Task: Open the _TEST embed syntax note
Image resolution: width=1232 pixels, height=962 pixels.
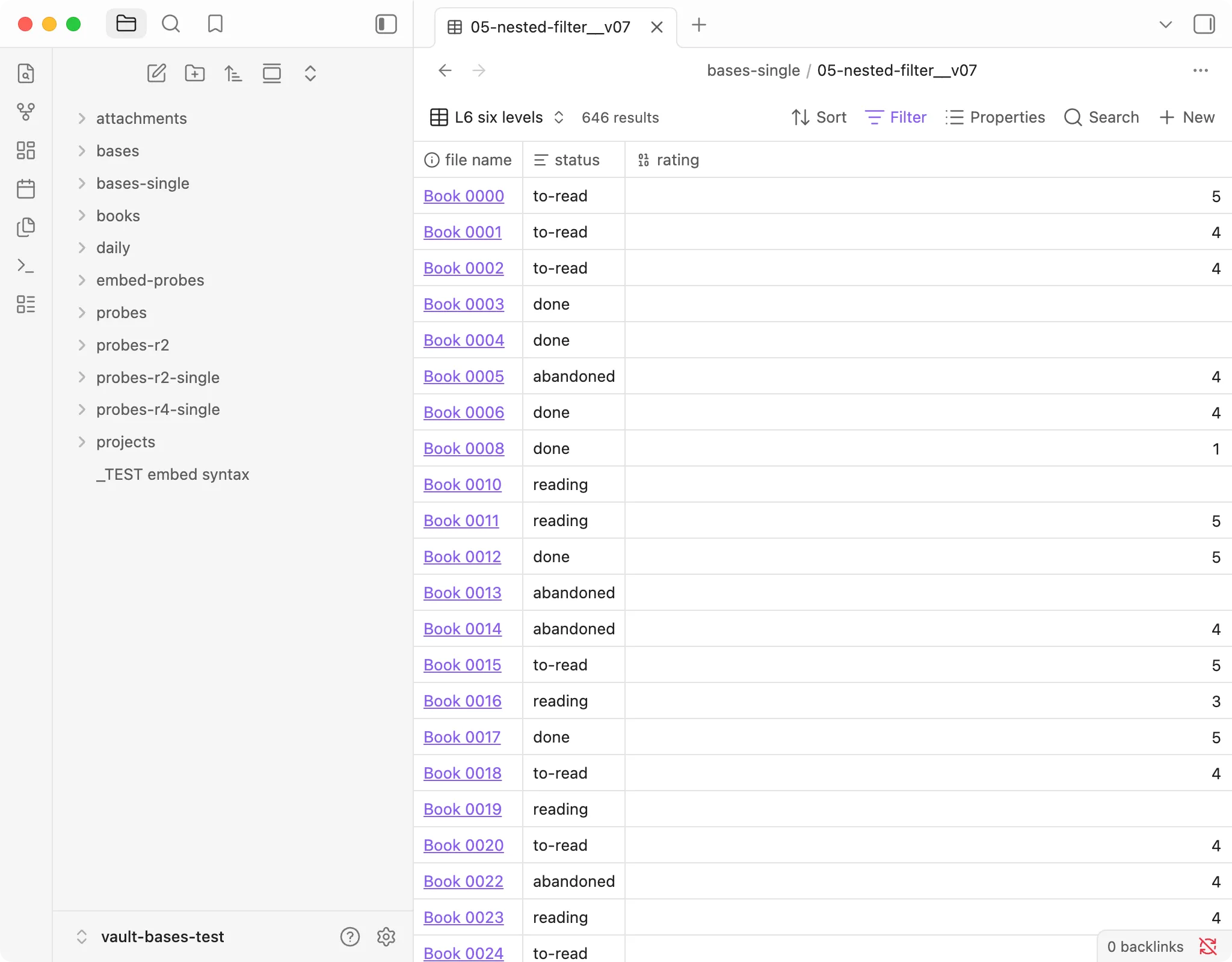Action: [x=173, y=474]
